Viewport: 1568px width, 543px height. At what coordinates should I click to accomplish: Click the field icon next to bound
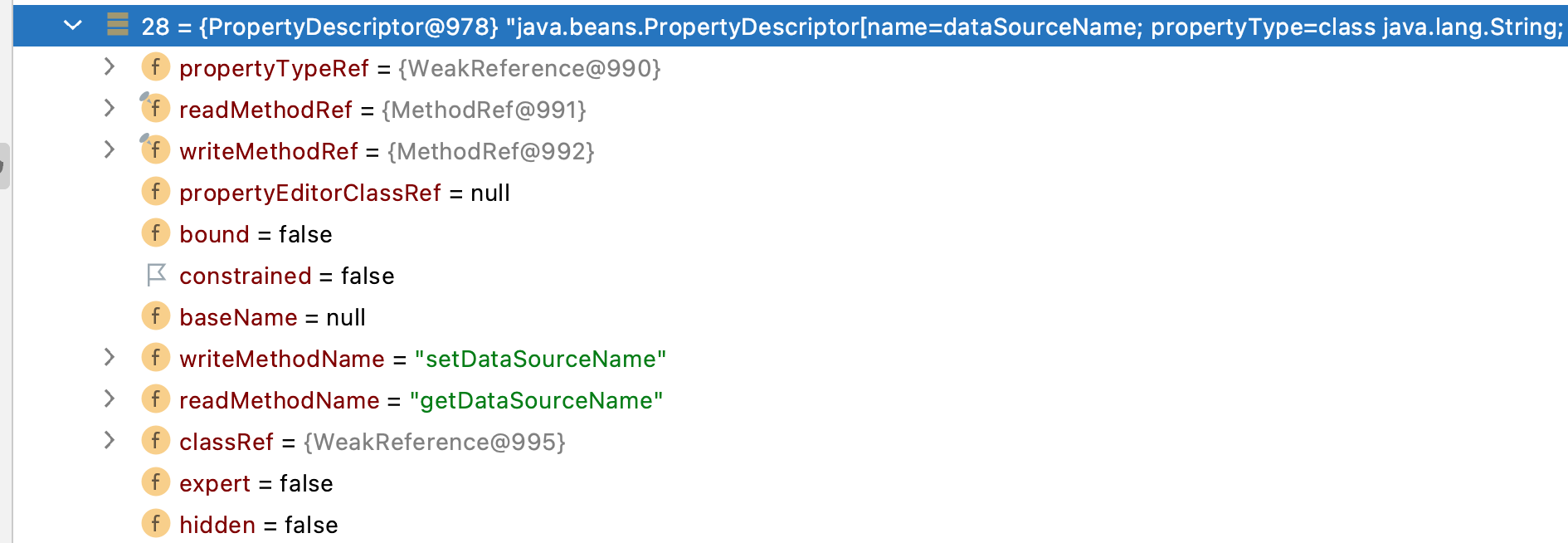[x=155, y=233]
